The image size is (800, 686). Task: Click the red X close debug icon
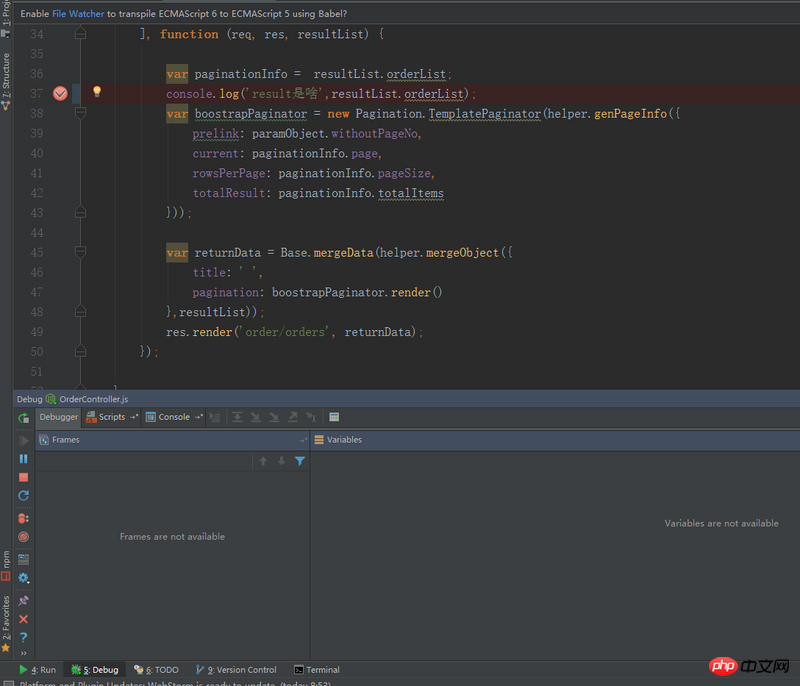pos(23,619)
